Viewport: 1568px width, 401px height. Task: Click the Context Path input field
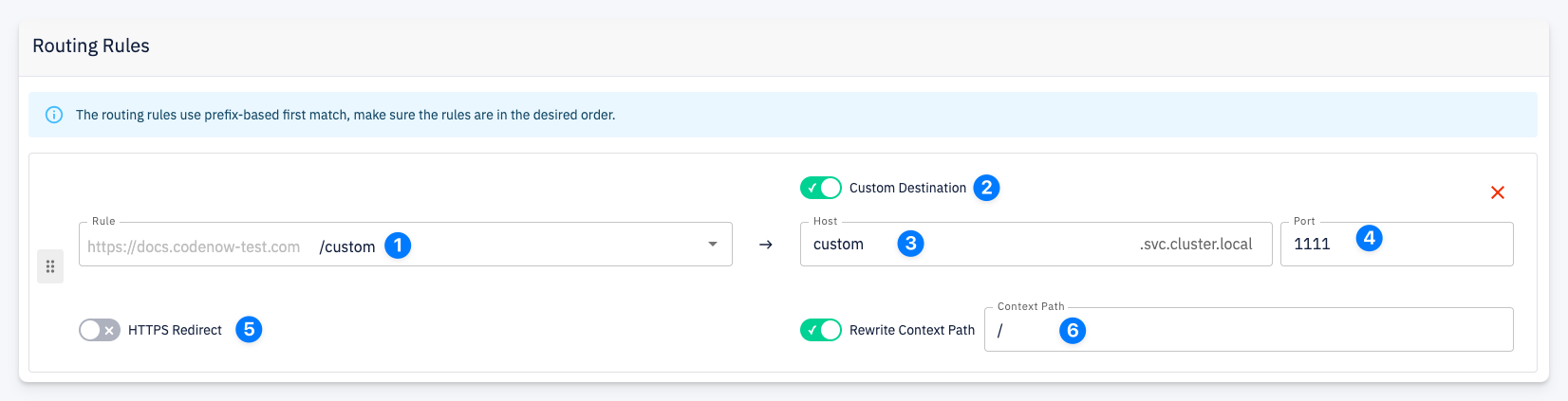tap(1248, 330)
